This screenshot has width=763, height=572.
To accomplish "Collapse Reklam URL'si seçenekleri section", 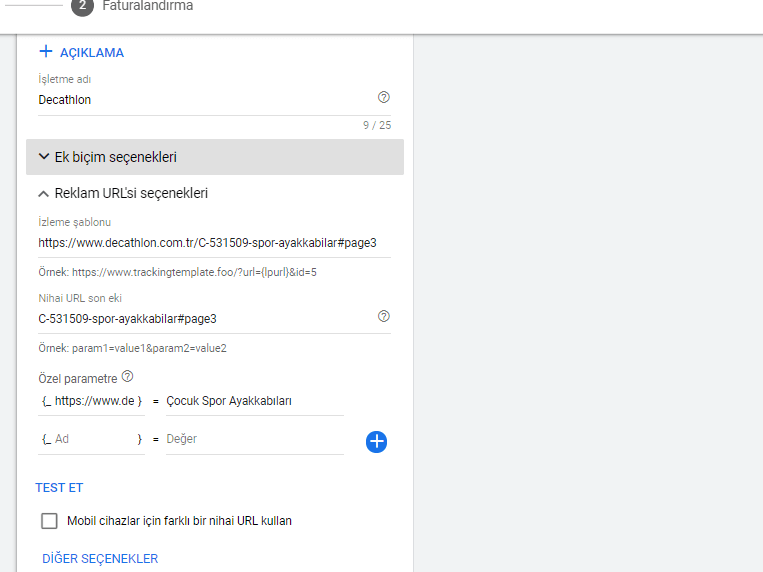I will tap(43, 194).
